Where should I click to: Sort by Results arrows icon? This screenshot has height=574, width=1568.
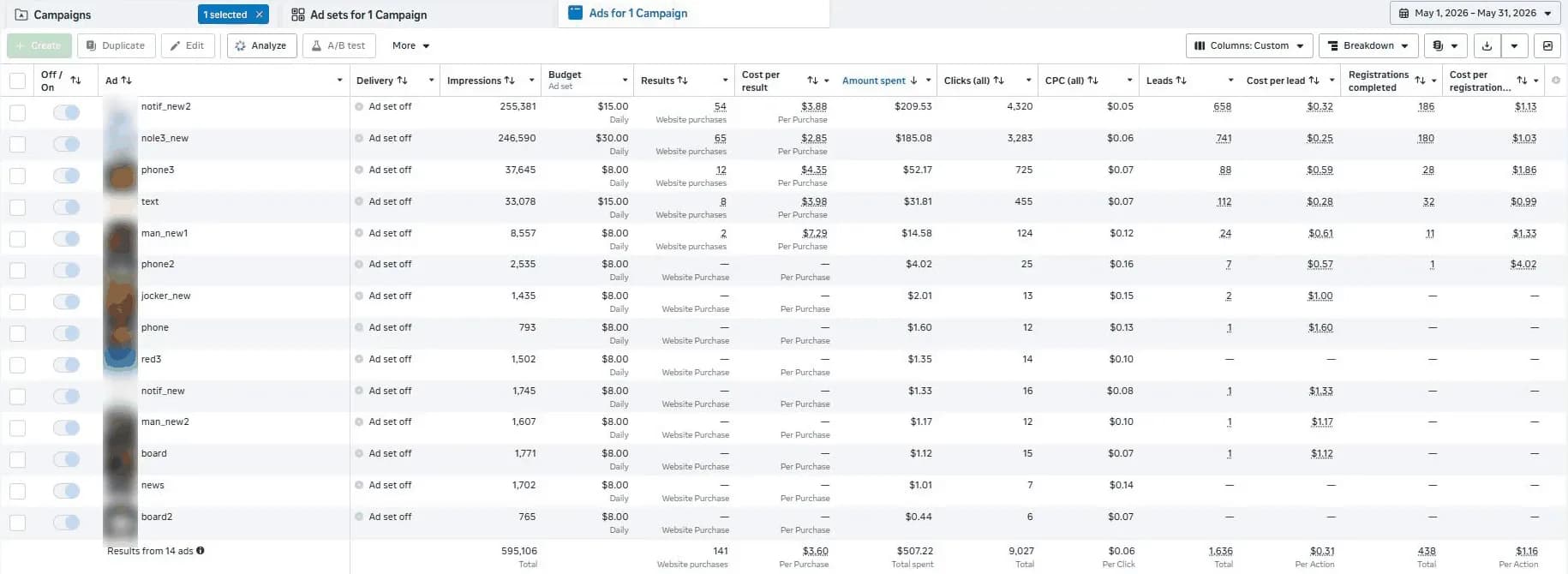point(683,81)
